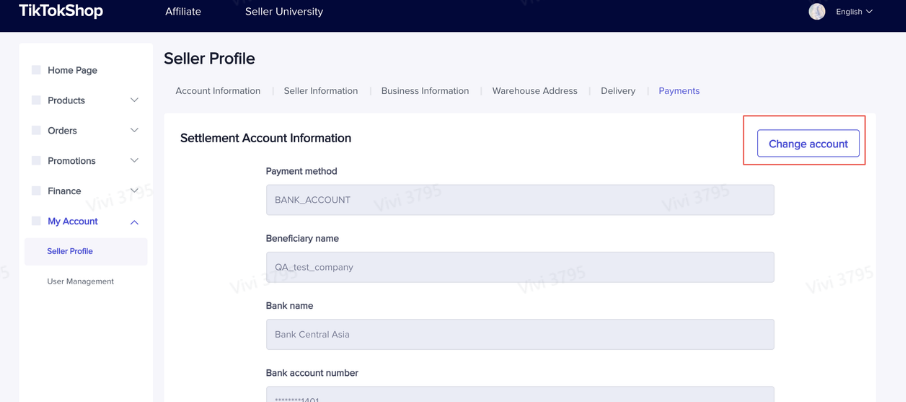Screen dimensions: 906x402
Task: Click the Home Page sidebar icon
Action: pos(37,70)
